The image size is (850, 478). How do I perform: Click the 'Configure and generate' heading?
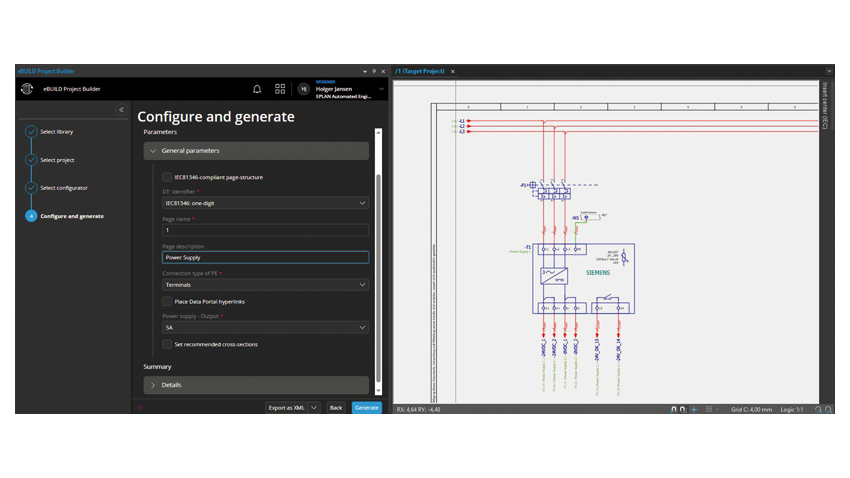coord(216,117)
